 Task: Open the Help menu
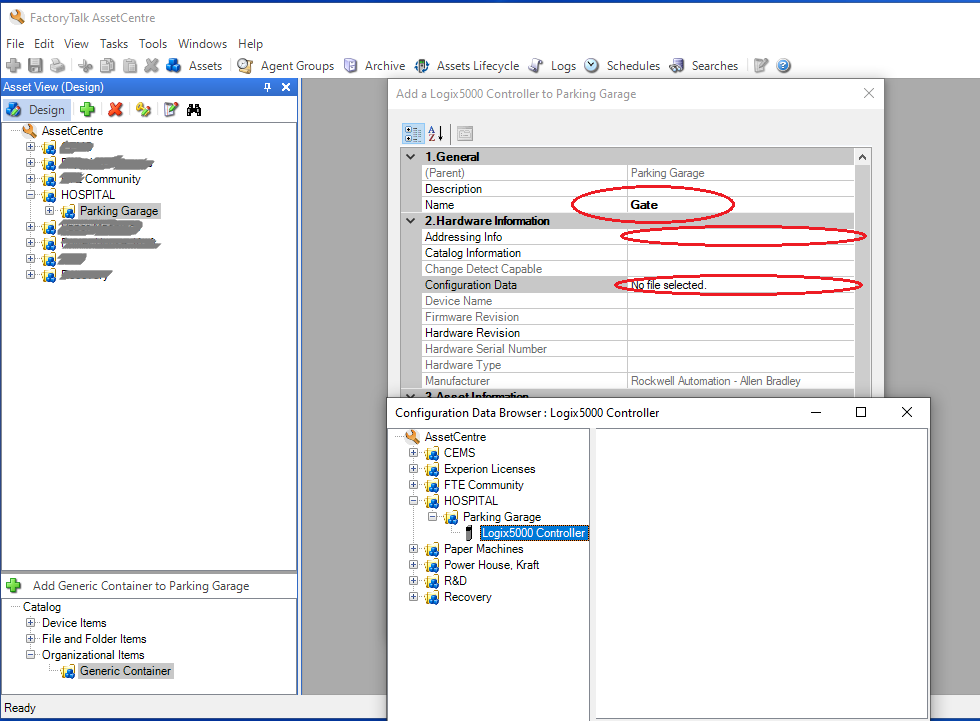[x=250, y=44]
